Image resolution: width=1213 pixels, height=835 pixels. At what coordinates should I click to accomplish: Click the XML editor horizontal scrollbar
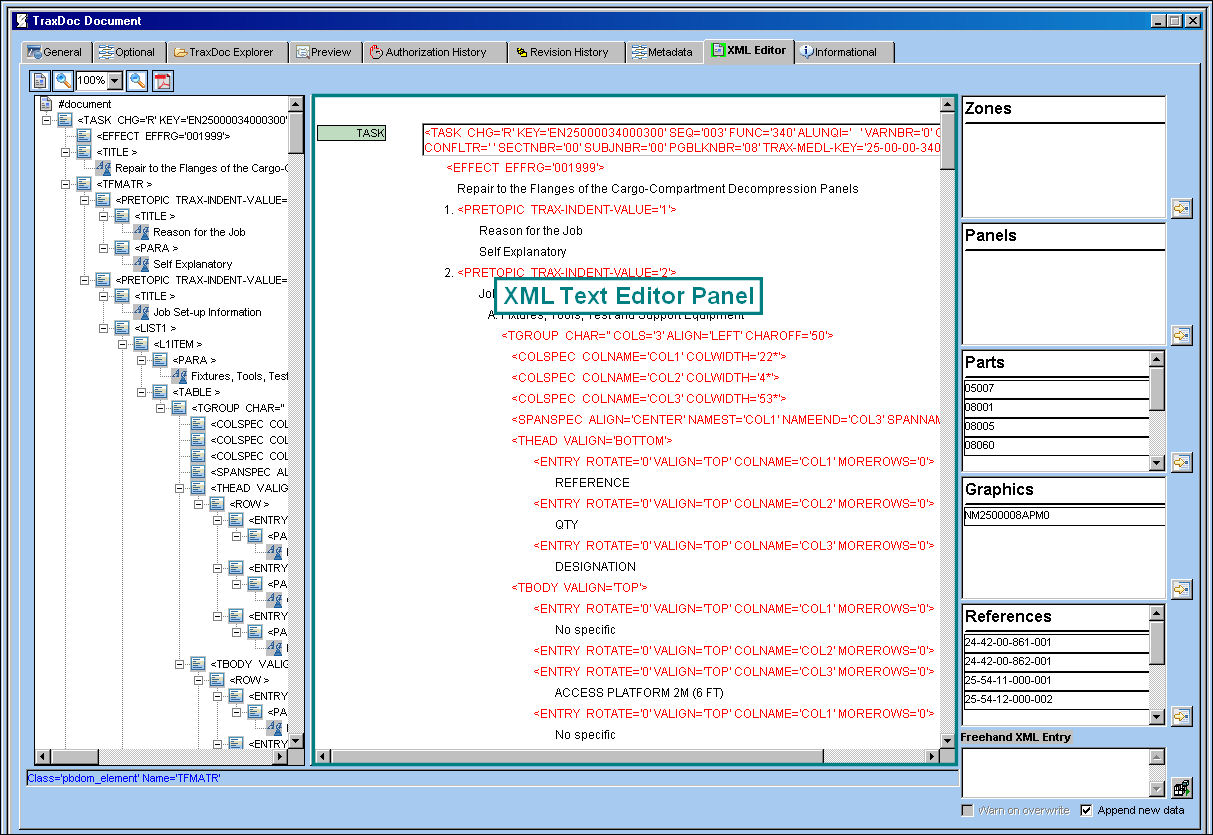[628, 755]
